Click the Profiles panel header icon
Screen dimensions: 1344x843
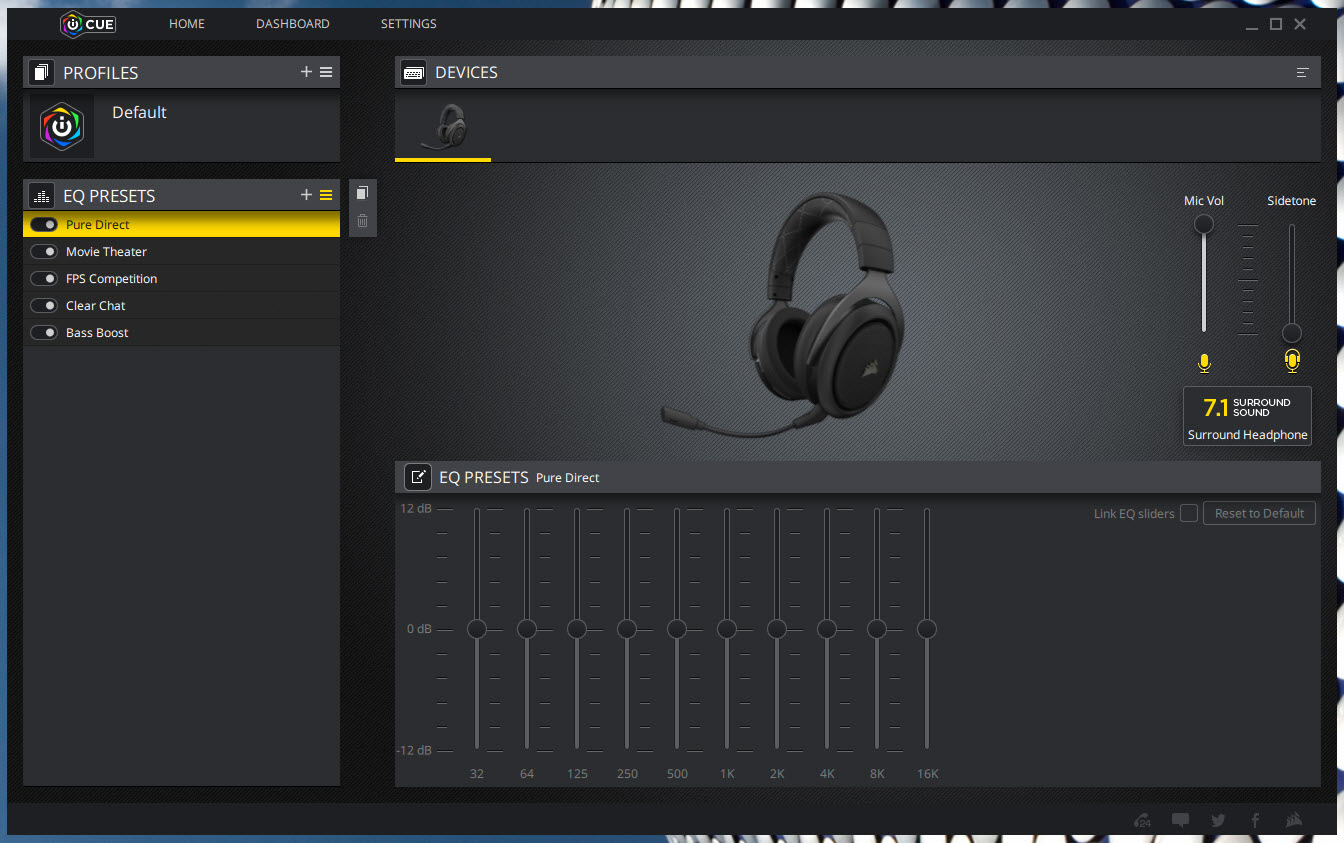pos(41,73)
